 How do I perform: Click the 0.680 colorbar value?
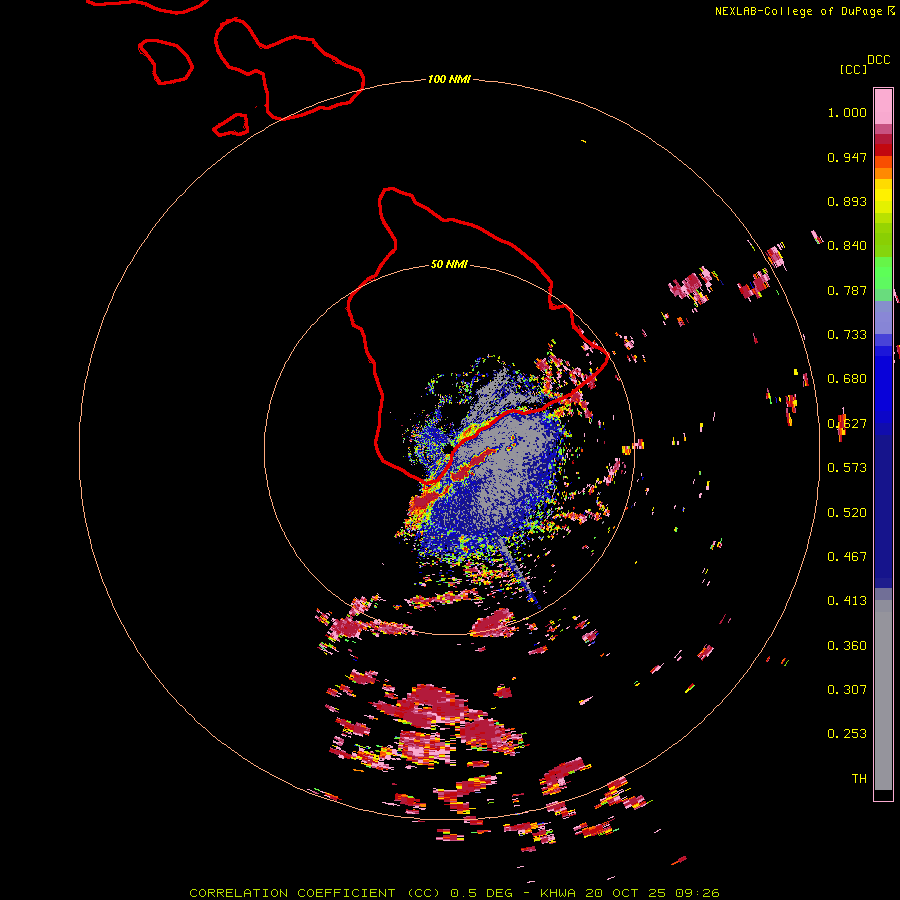(847, 379)
